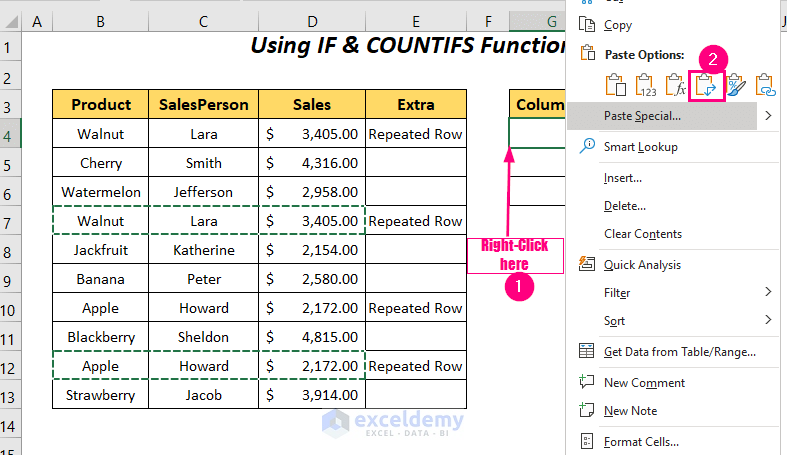Expand the Paste Special submenu arrow
This screenshot has height=455, width=787.
pos(768,116)
